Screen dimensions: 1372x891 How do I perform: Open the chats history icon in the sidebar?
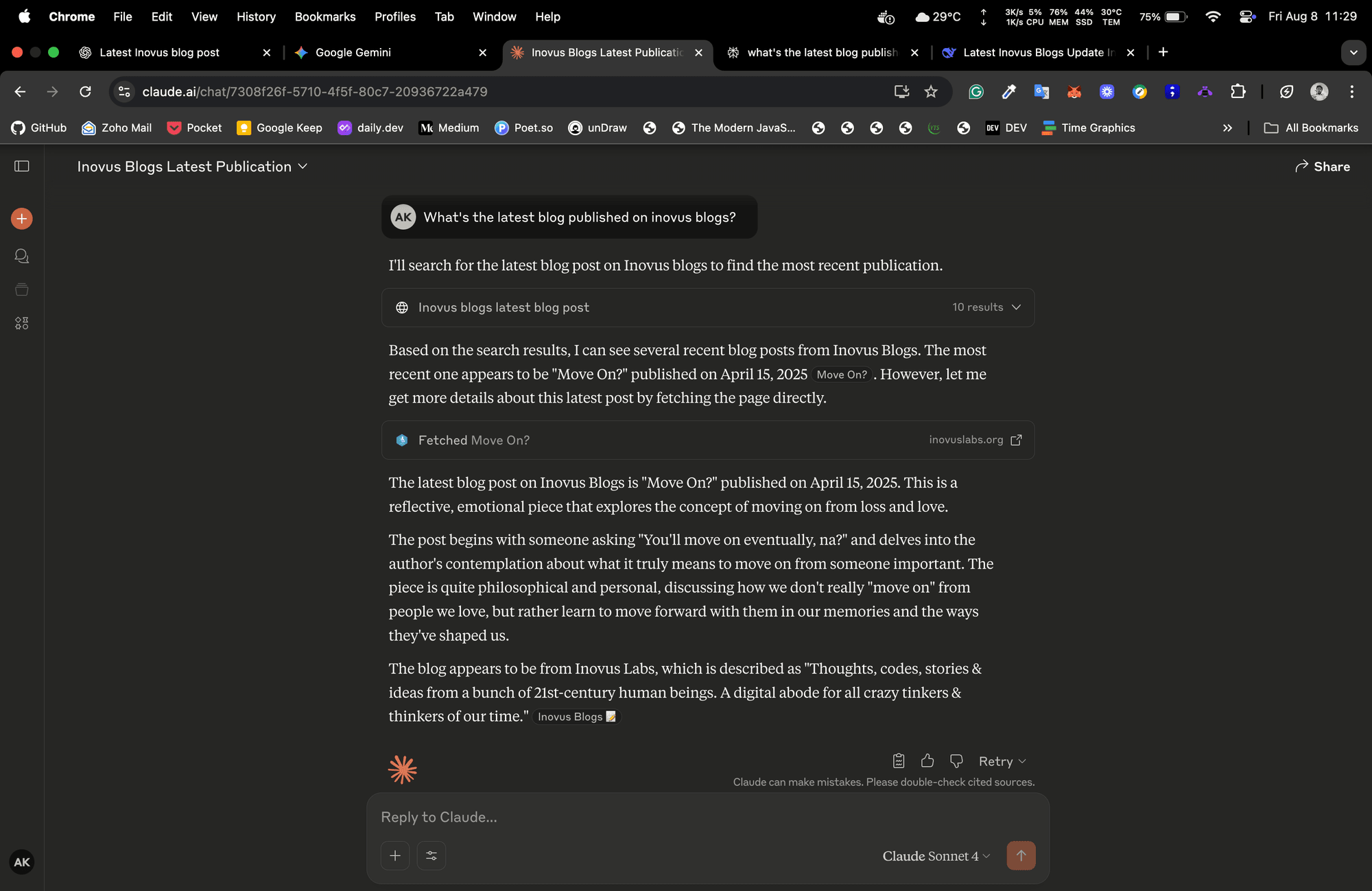22,256
